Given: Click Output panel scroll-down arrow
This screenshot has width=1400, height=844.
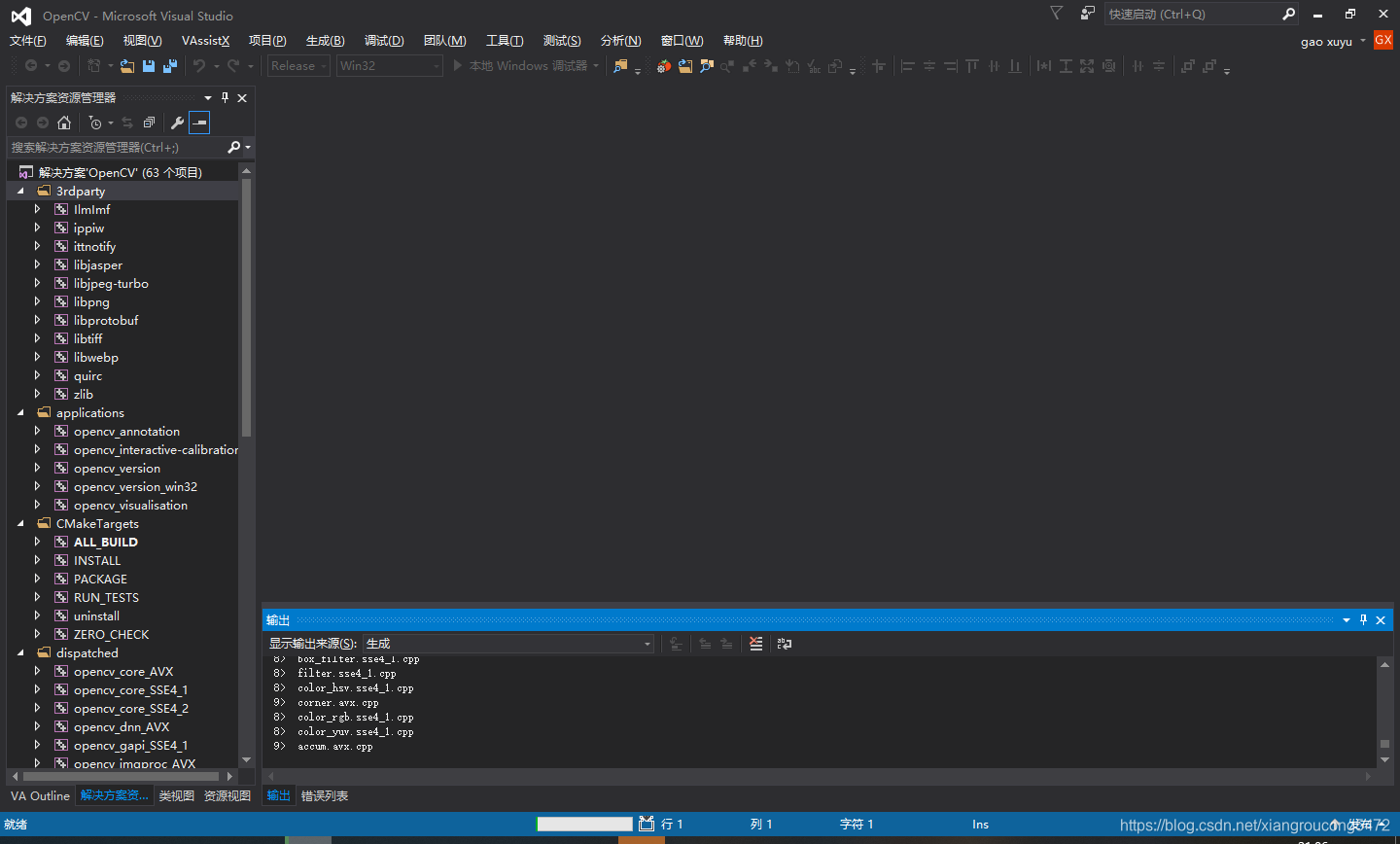Looking at the screenshot, I should pos(1384,759).
